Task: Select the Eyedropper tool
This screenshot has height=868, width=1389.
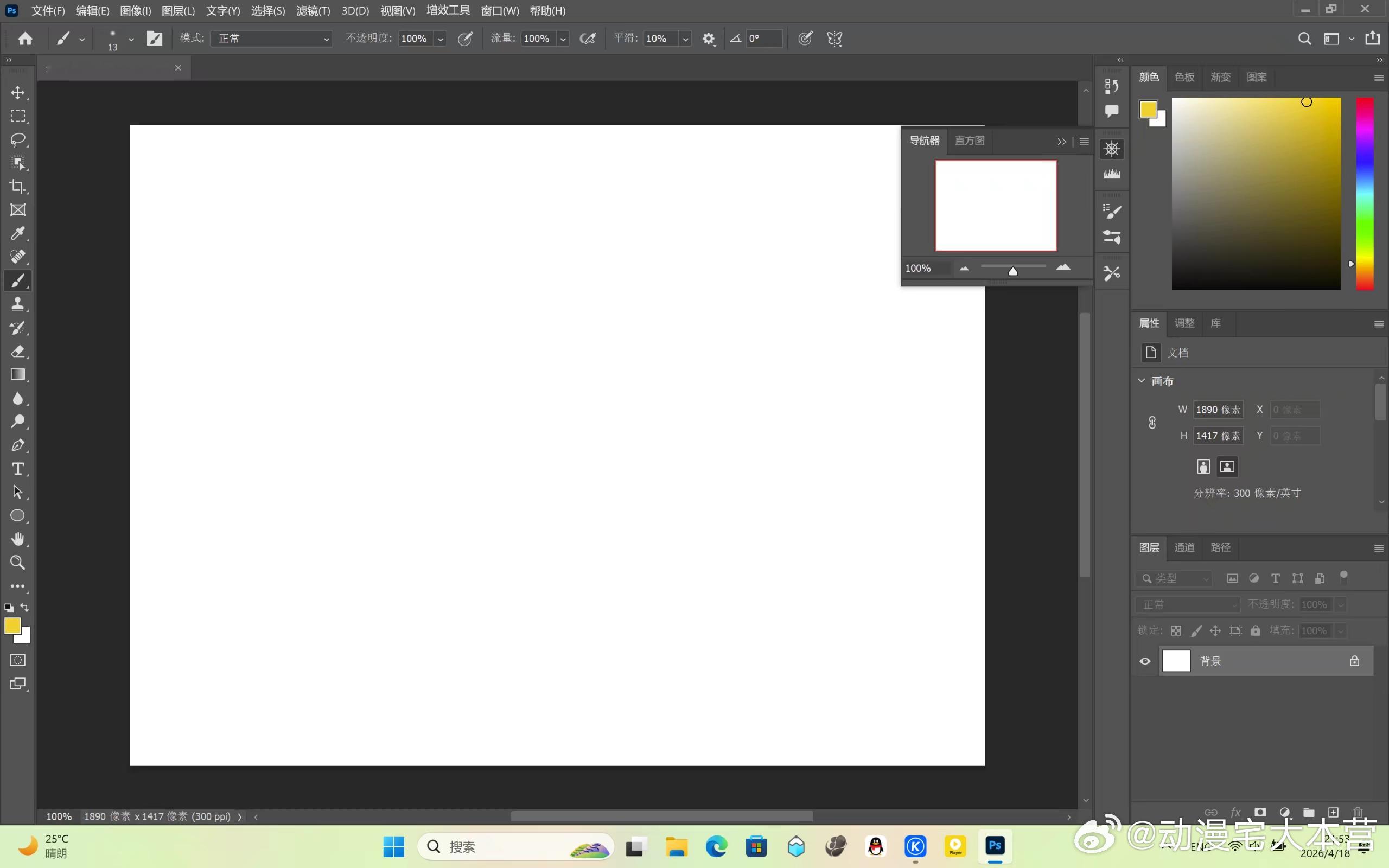Action: [x=18, y=233]
